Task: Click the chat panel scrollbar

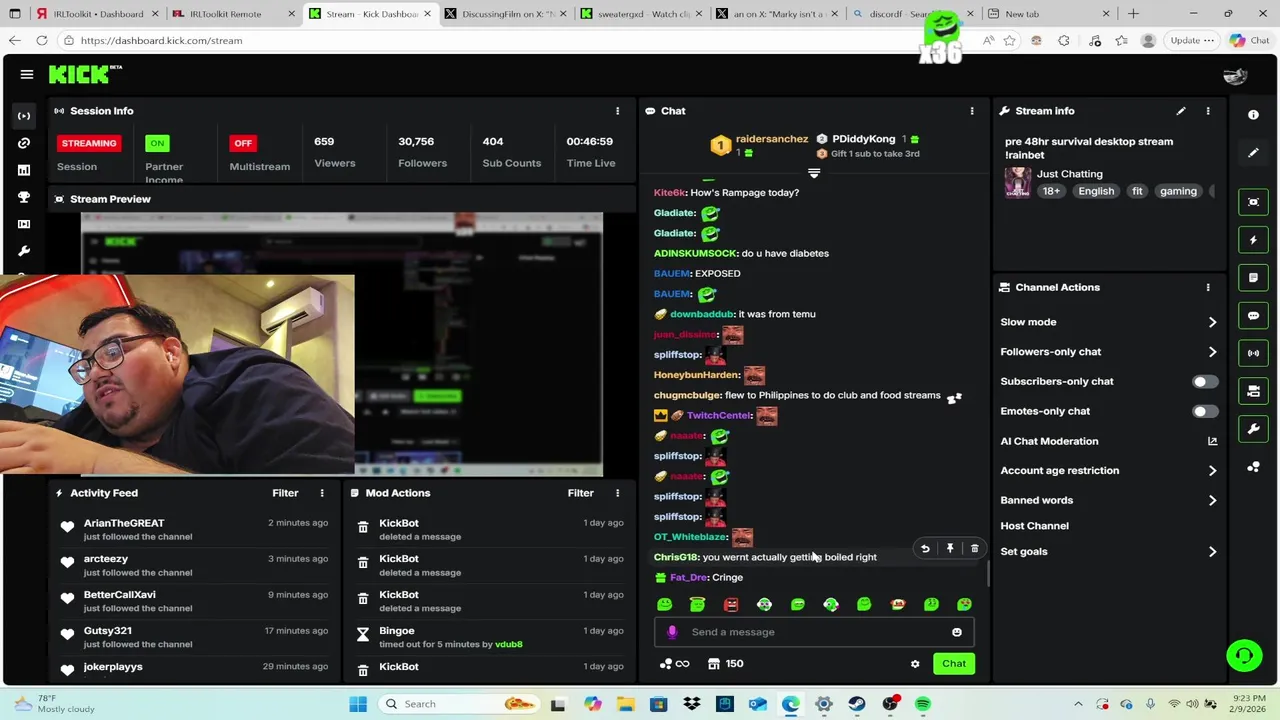Action: point(989,572)
